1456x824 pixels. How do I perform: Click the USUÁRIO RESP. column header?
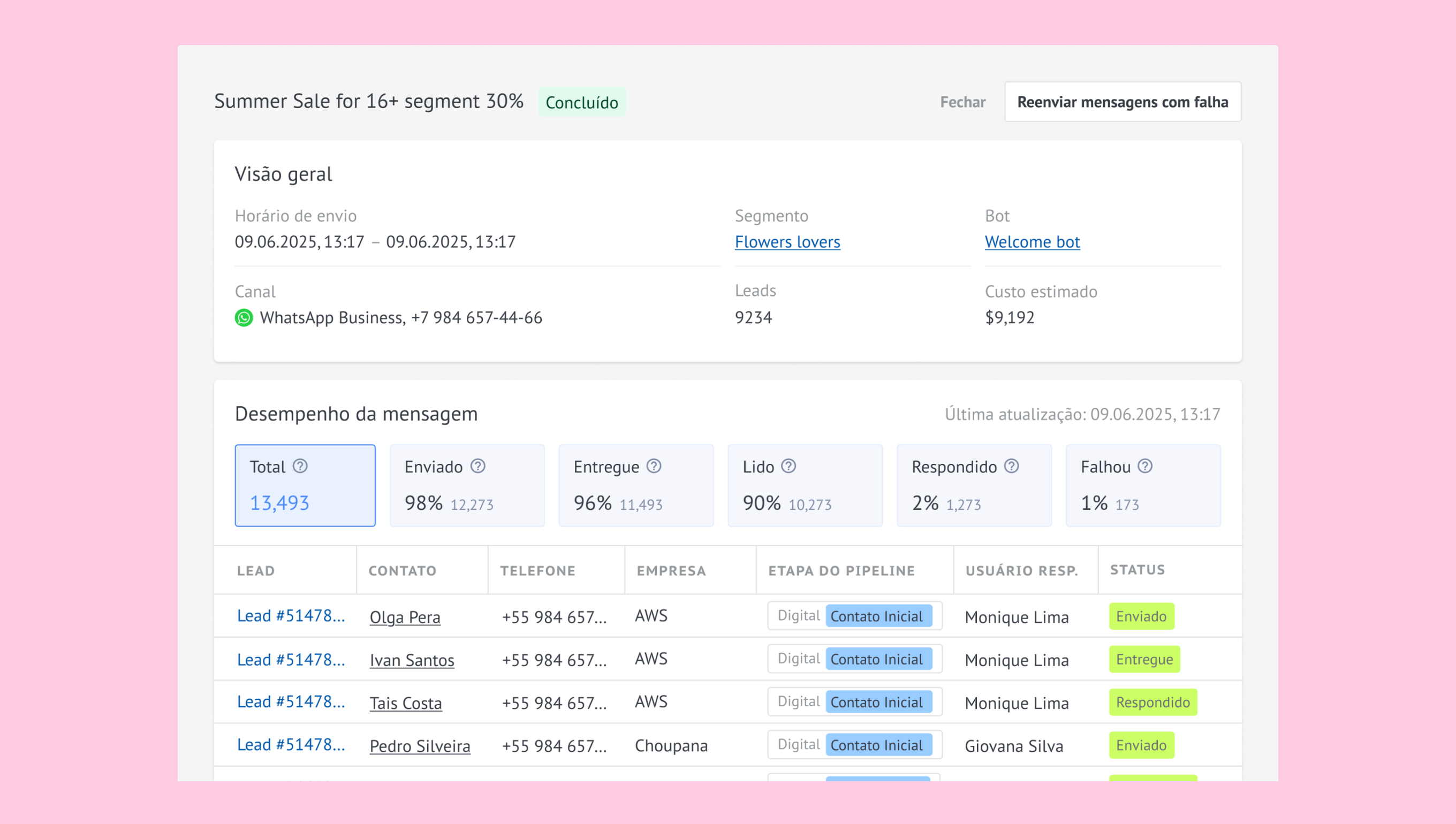tap(1022, 570)
